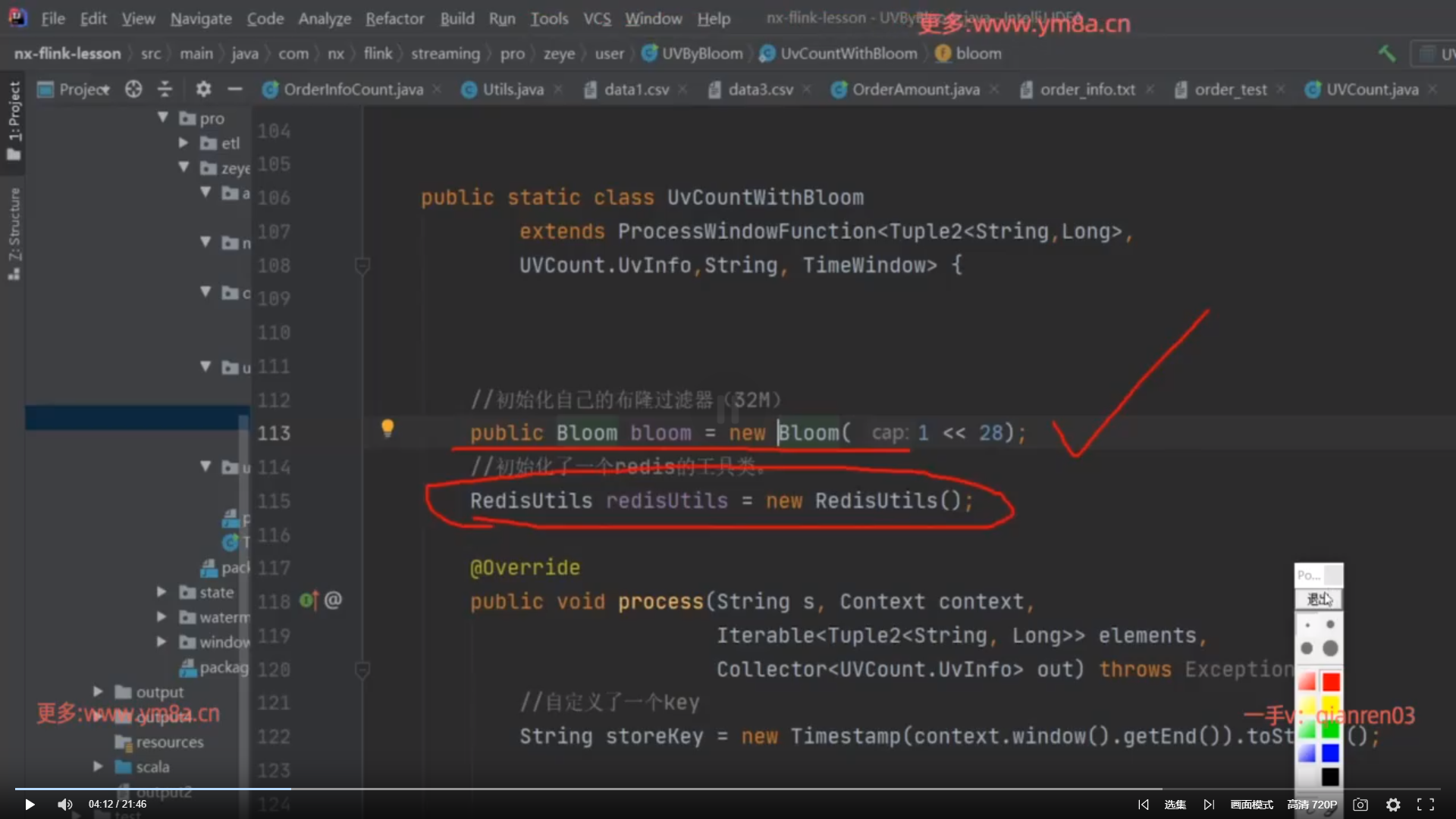Toggle the Structure side panel
Viewport: 1456px width, 819px height.
14,231
